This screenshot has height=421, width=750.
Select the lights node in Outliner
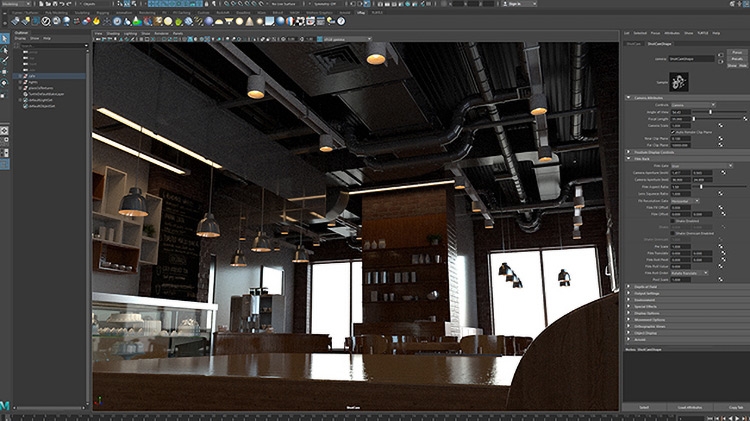(33, 82)
